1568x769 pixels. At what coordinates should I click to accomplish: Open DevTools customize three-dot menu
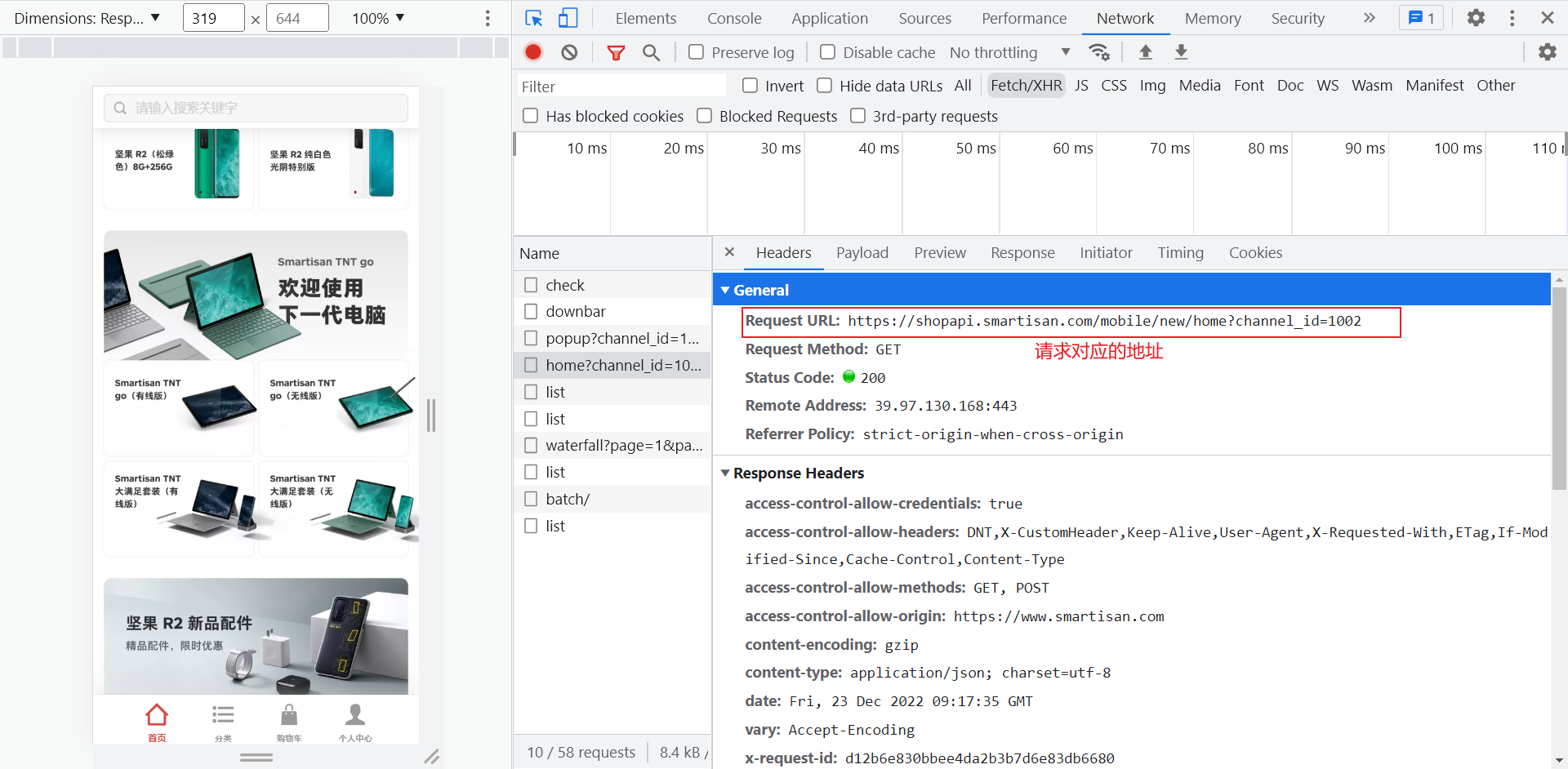coord(1512,18)
